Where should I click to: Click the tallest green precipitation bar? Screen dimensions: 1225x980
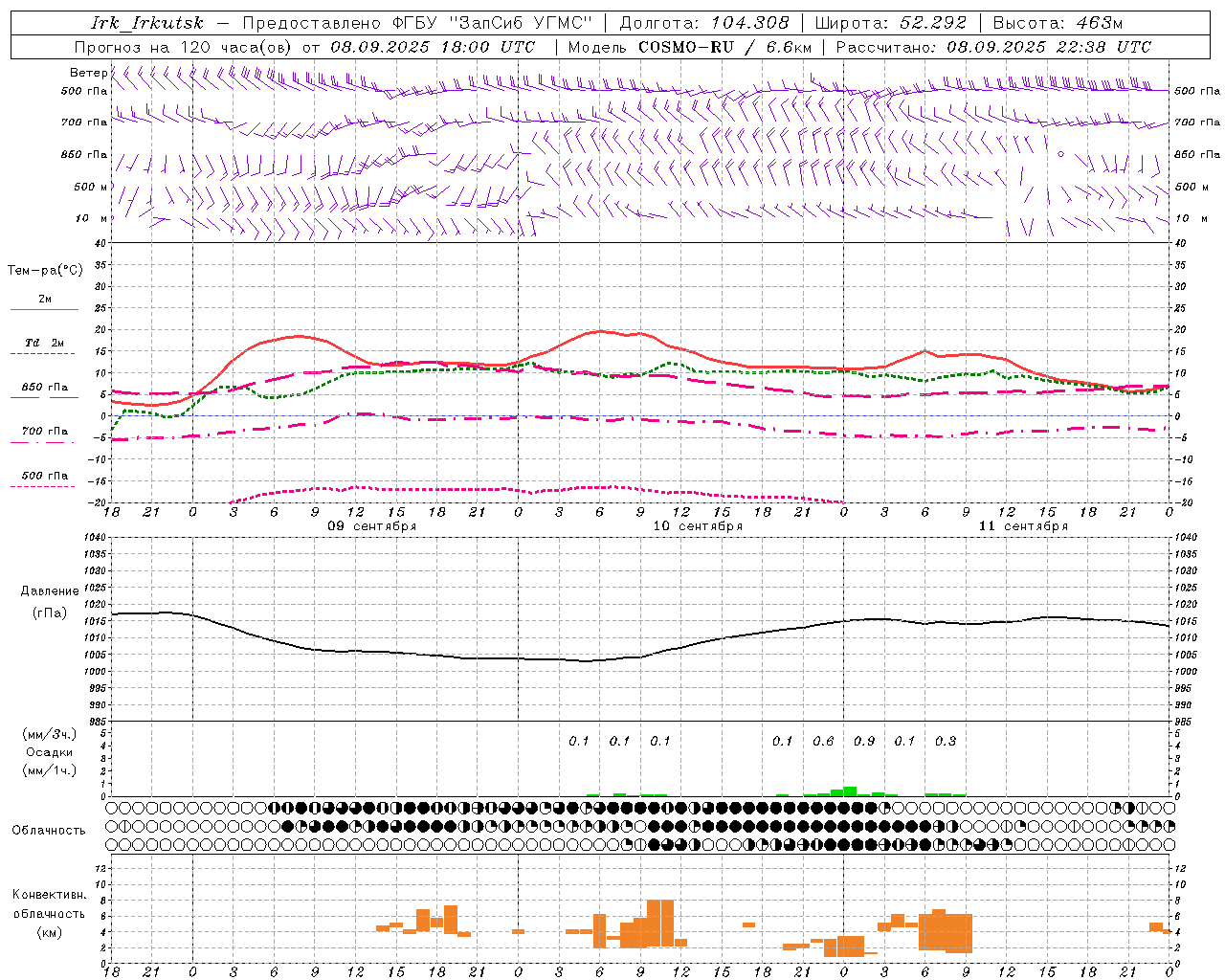coord(850,791)
